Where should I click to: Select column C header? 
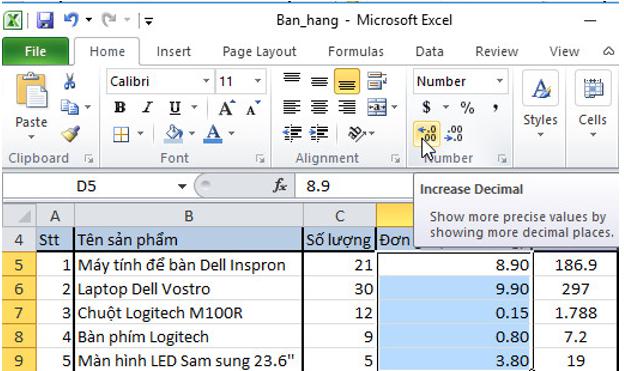click(x=339, y=216)
